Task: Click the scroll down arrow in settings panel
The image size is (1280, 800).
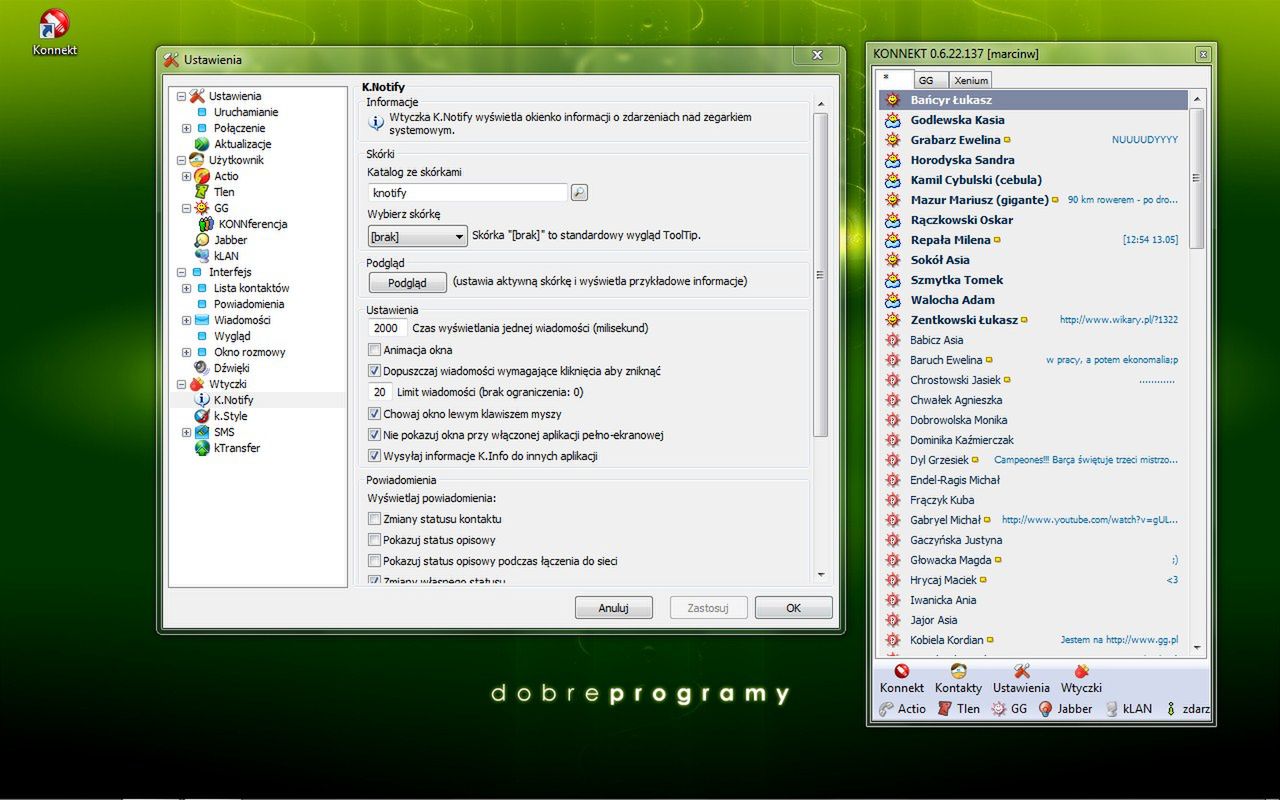Action: click(821, 575)
